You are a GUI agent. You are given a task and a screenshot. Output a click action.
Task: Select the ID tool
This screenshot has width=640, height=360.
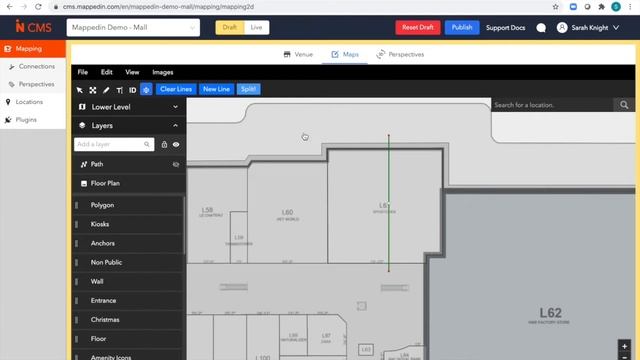(133, 90)
